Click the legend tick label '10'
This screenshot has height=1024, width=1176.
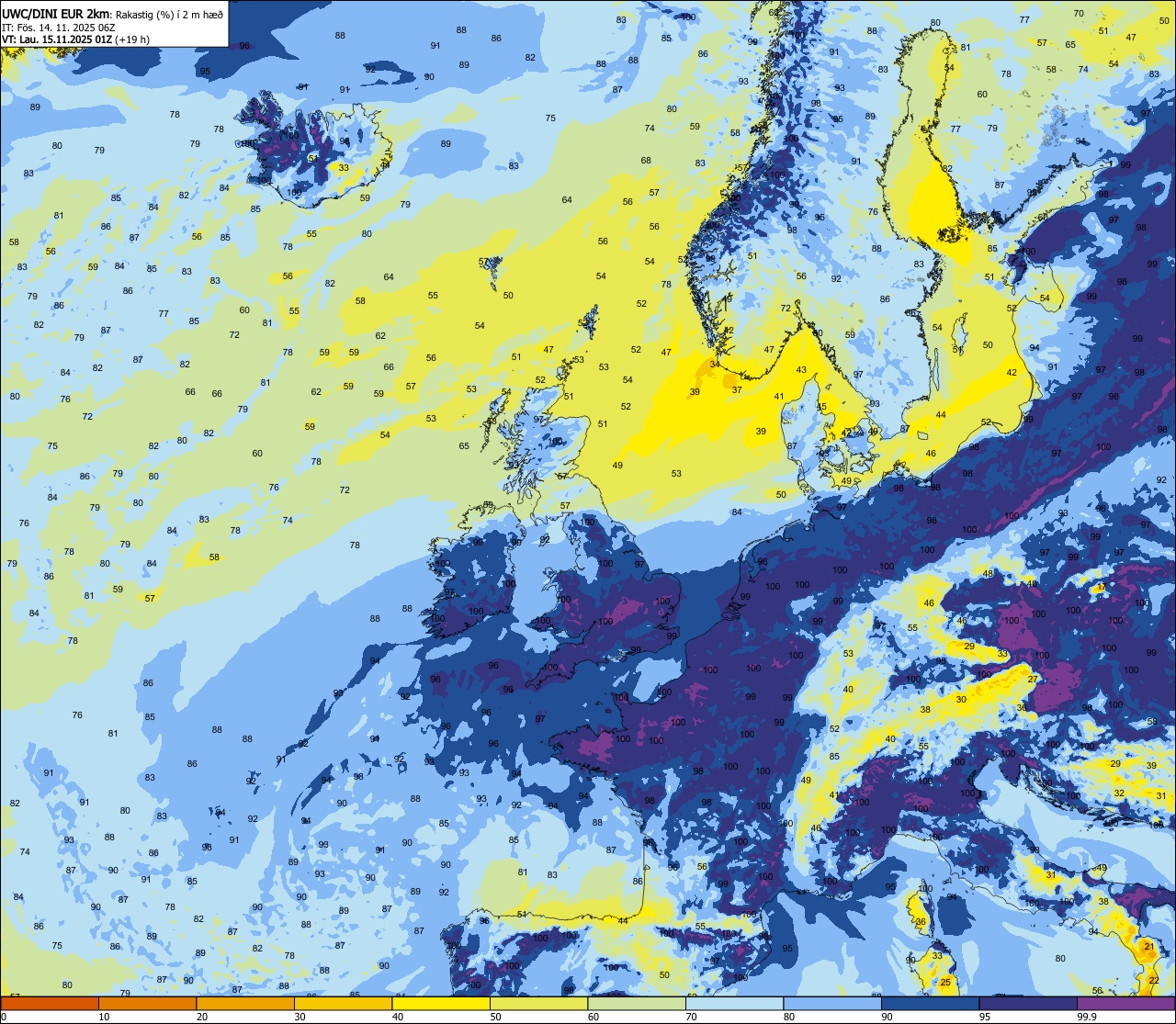104,1017
